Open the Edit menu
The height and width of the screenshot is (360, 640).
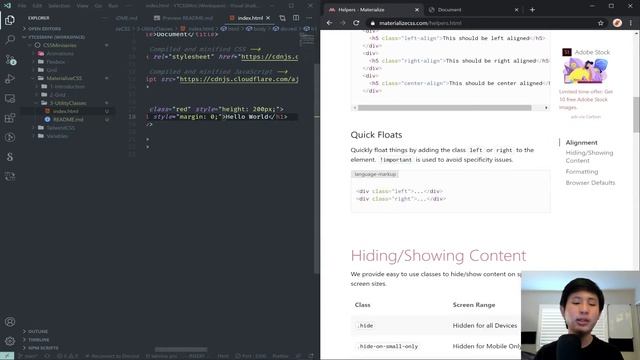37,6
